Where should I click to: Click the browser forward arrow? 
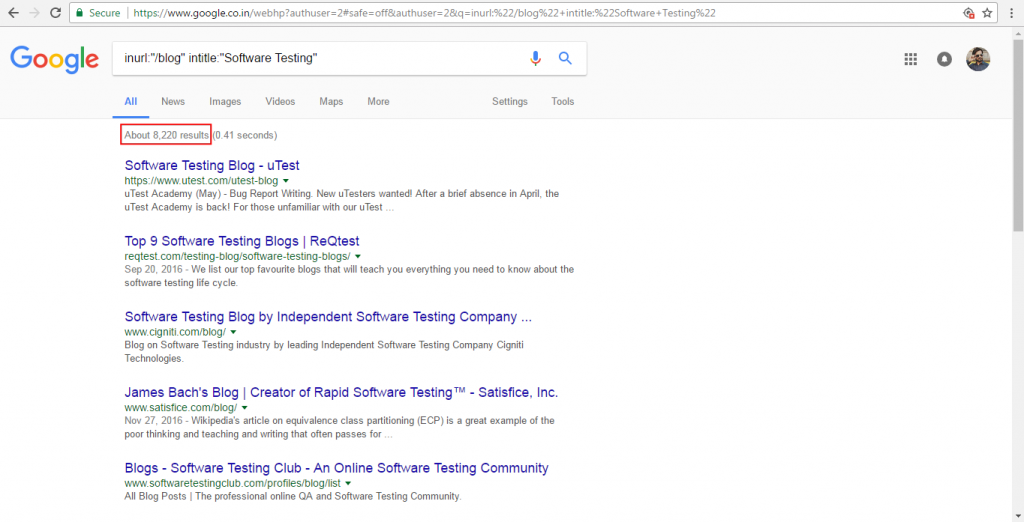[35, 13]
